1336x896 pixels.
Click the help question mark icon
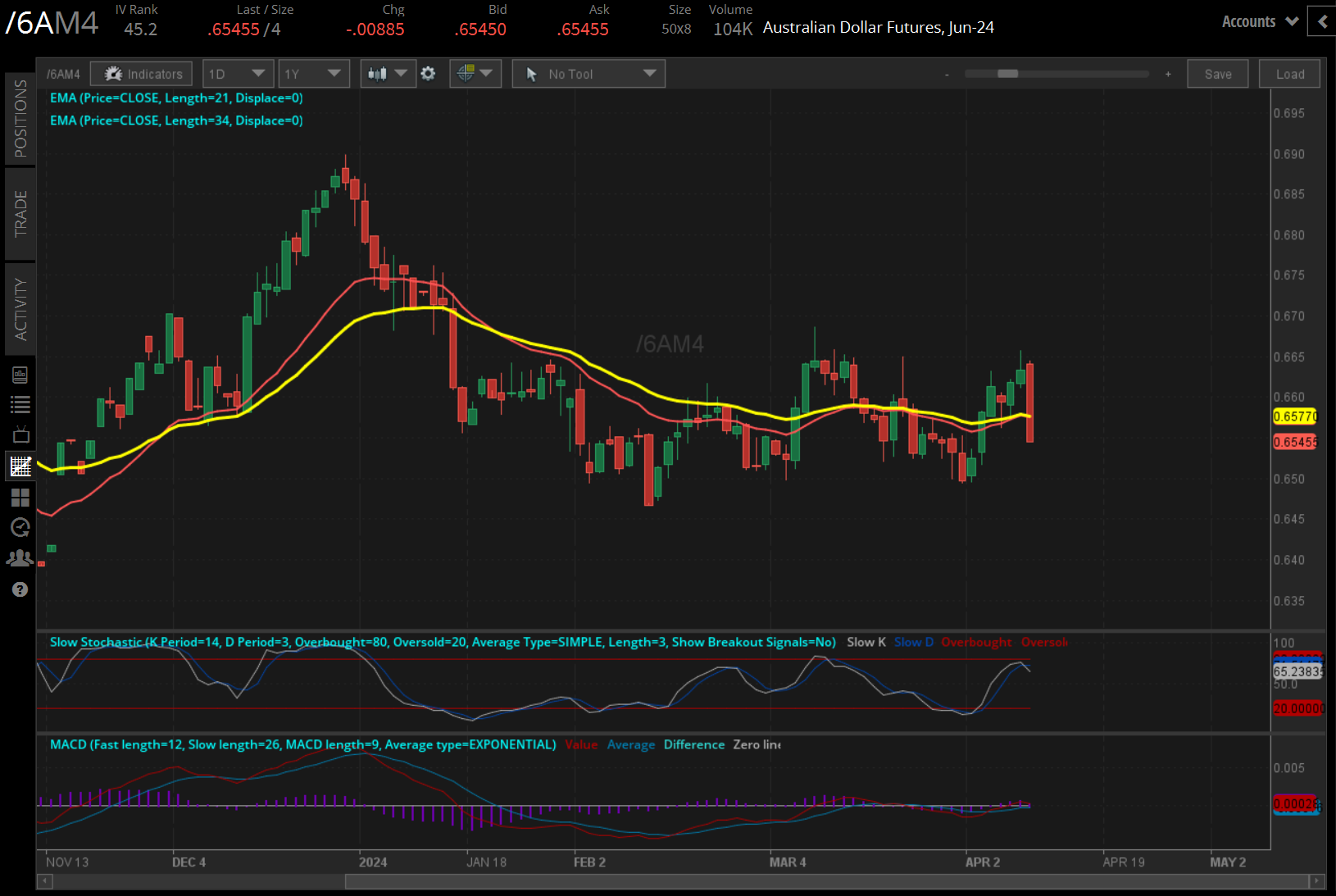(20, 589)
